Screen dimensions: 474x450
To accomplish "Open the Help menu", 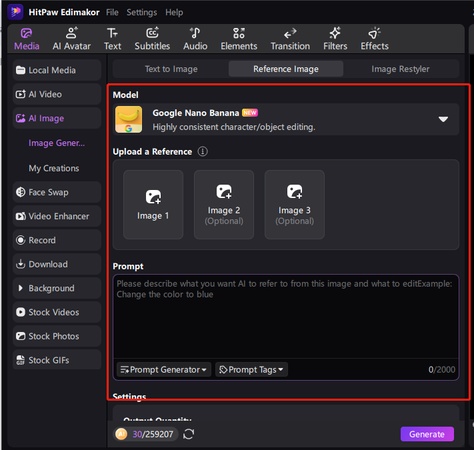I will click(174, 12).
